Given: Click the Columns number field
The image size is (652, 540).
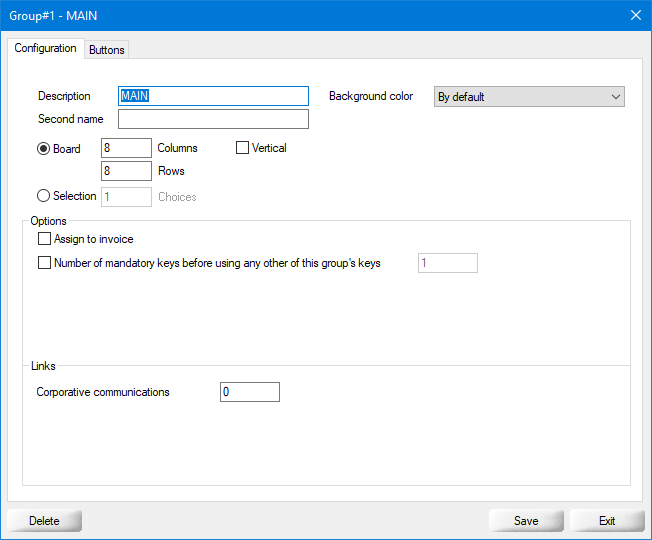Looking at the screenshot, I should click(x=127, y=148).
